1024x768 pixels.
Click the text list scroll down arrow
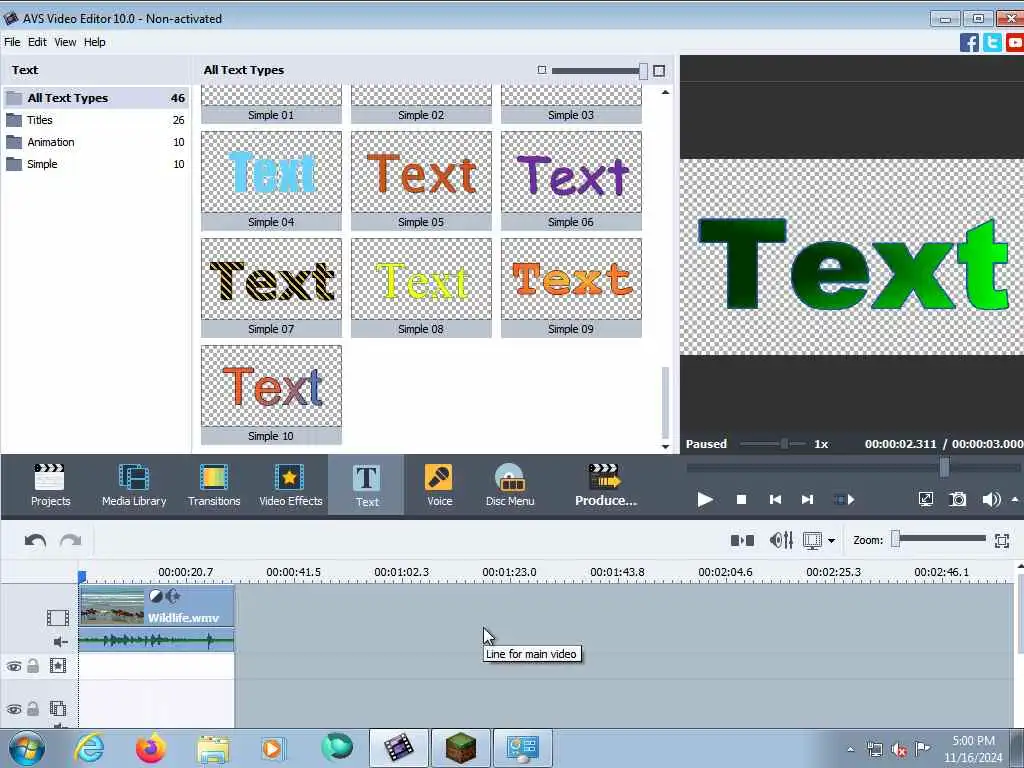pyautogui.click(x=665, y=447)
